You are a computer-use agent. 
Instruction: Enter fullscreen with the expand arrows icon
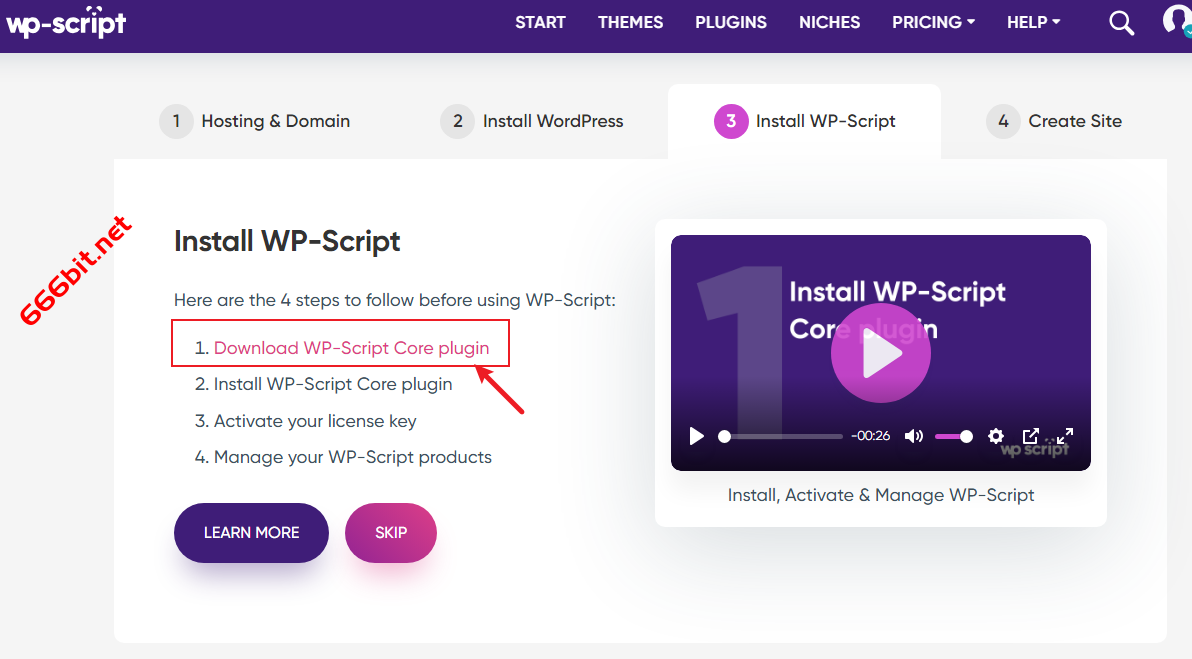pyautogui.click(x=1065, y=436)
